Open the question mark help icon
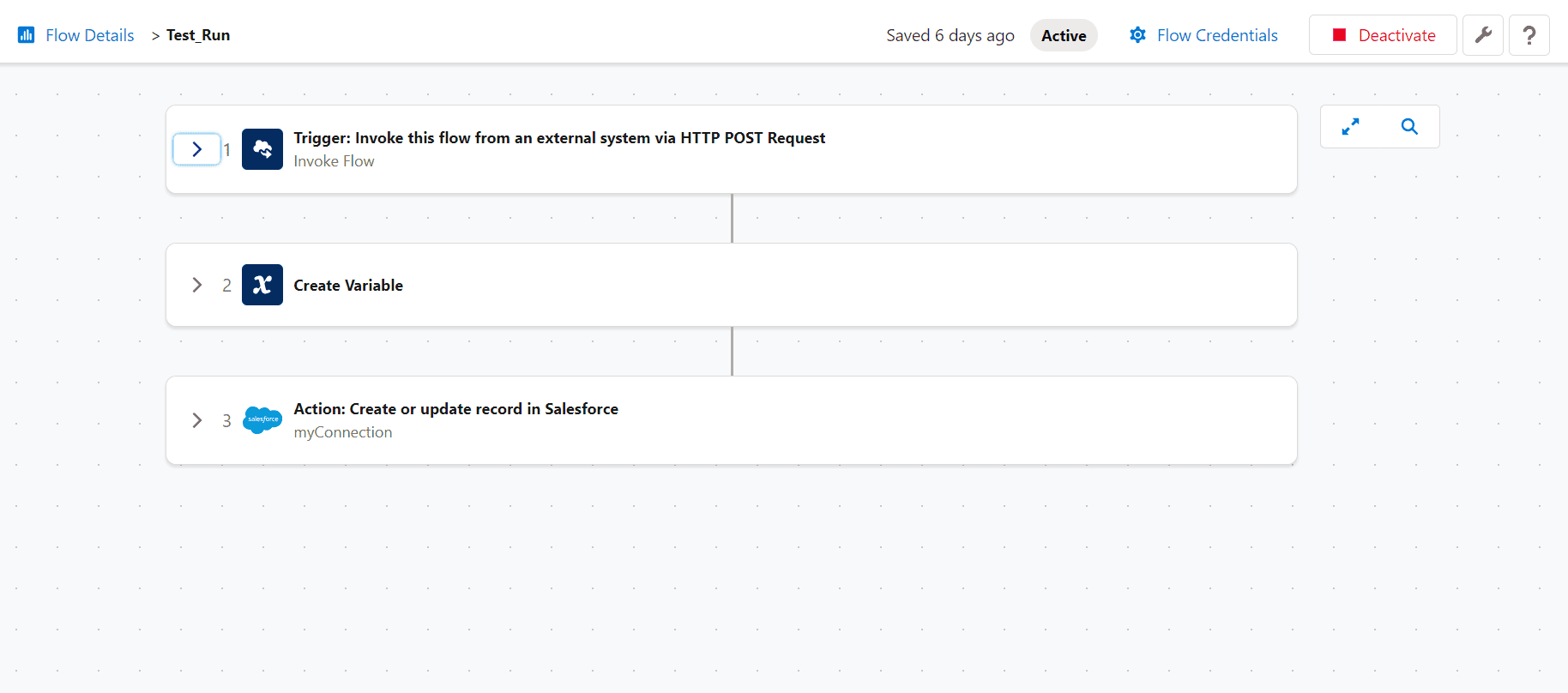1568x693 pixels. (1529, 35)
